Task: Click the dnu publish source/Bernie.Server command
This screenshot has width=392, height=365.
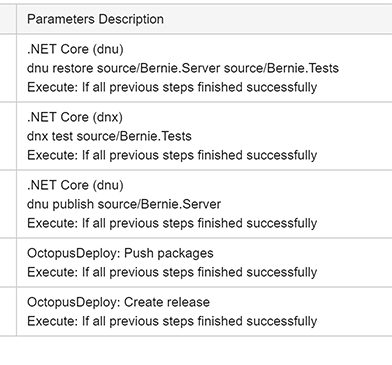Action: point(124,204)
